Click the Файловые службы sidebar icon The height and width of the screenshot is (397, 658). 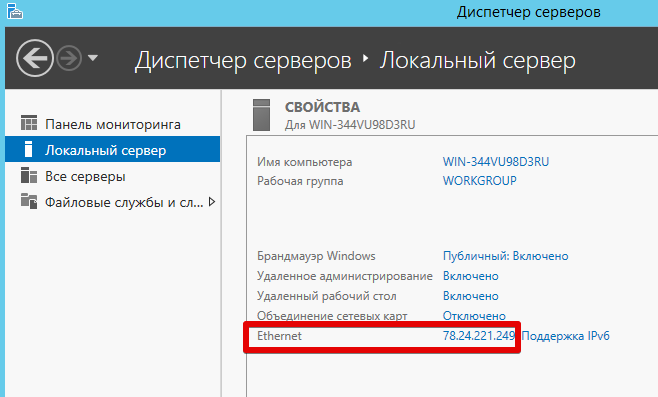[29, 201]
